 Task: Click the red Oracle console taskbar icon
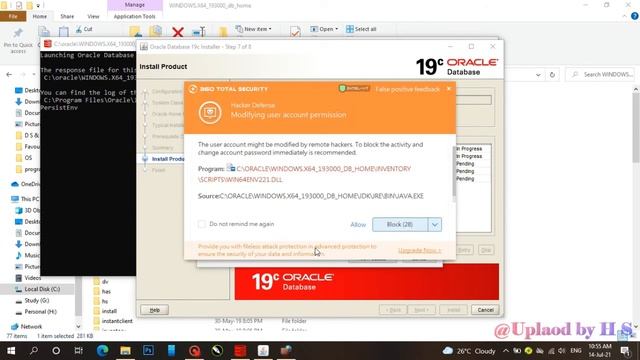(x=240, y=351)
